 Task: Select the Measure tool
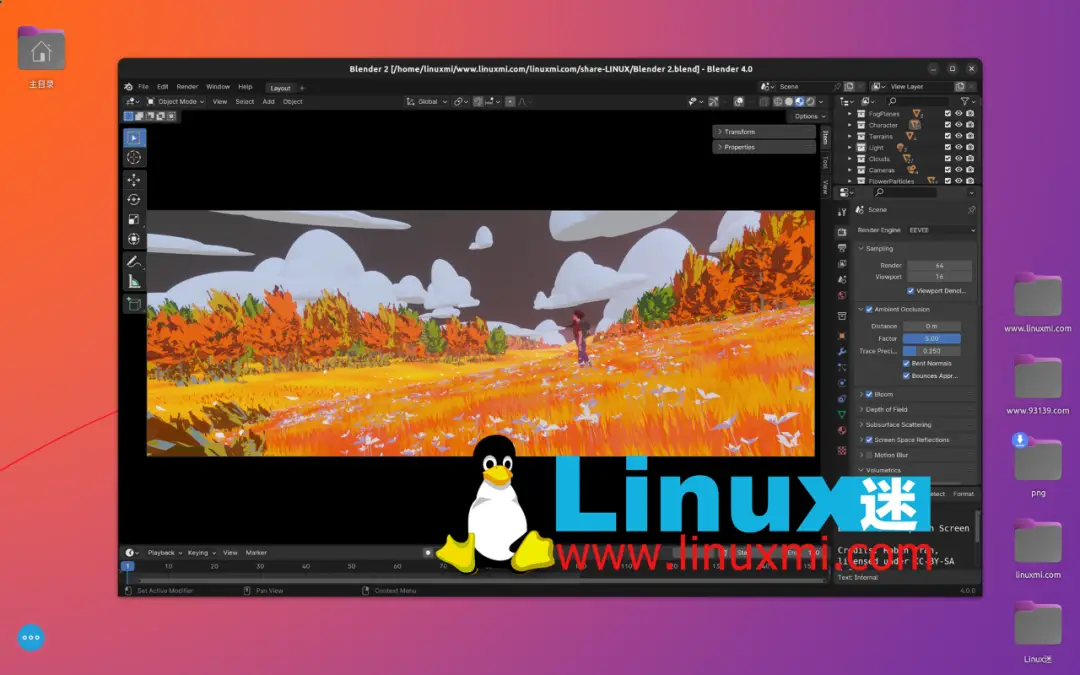point(134,282)
